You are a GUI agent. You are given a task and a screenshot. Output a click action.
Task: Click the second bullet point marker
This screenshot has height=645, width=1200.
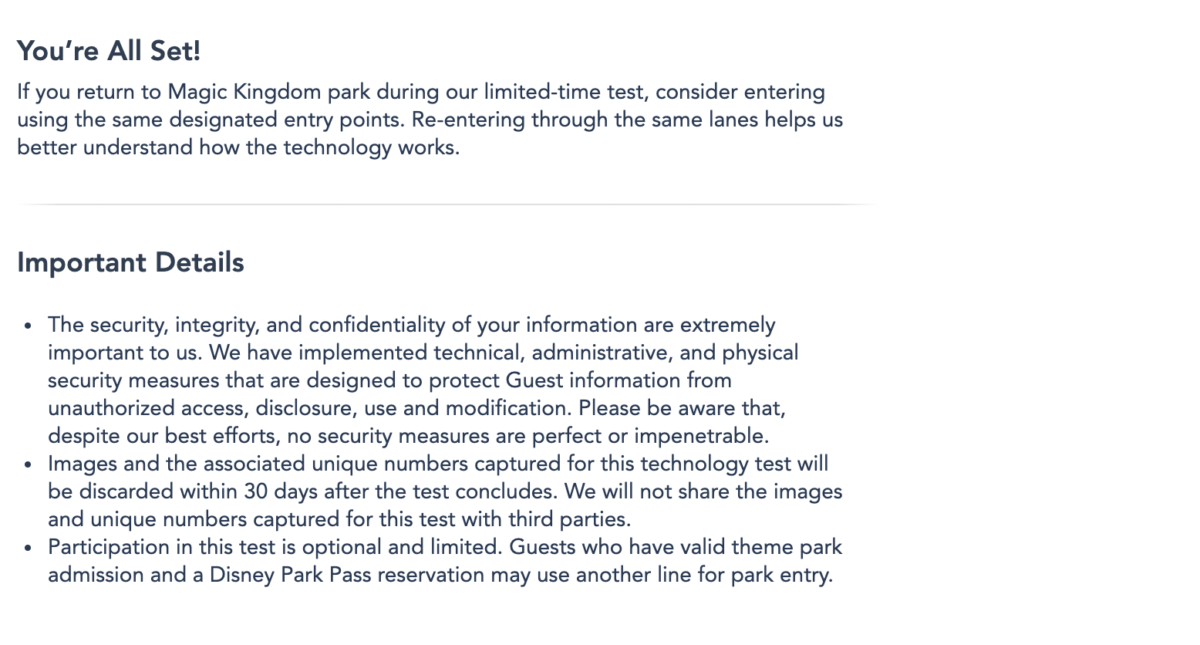27,465
